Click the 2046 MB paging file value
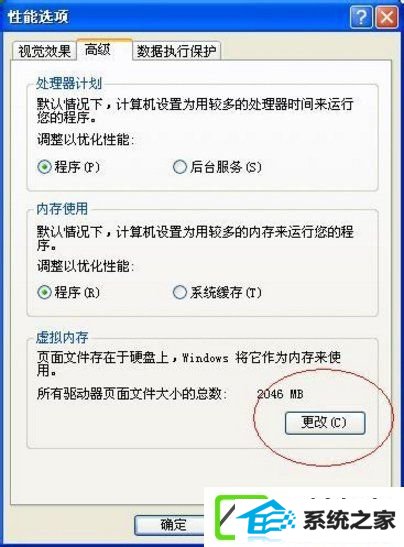 280,394
